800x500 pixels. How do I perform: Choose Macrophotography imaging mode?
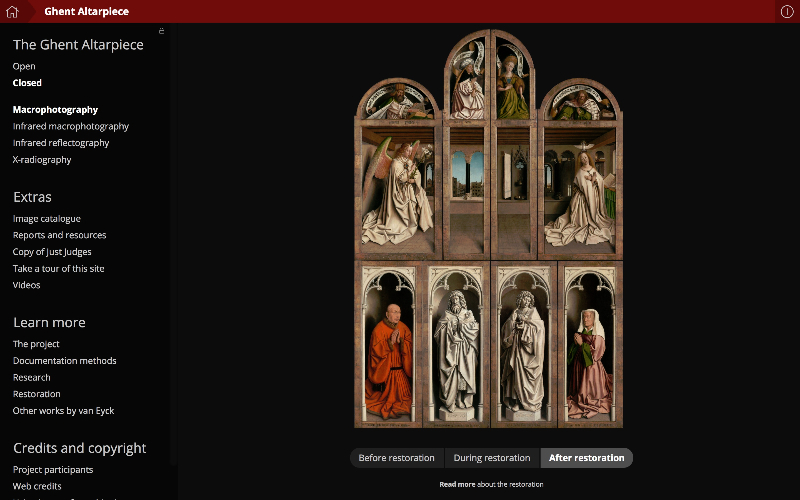[55, 110]
